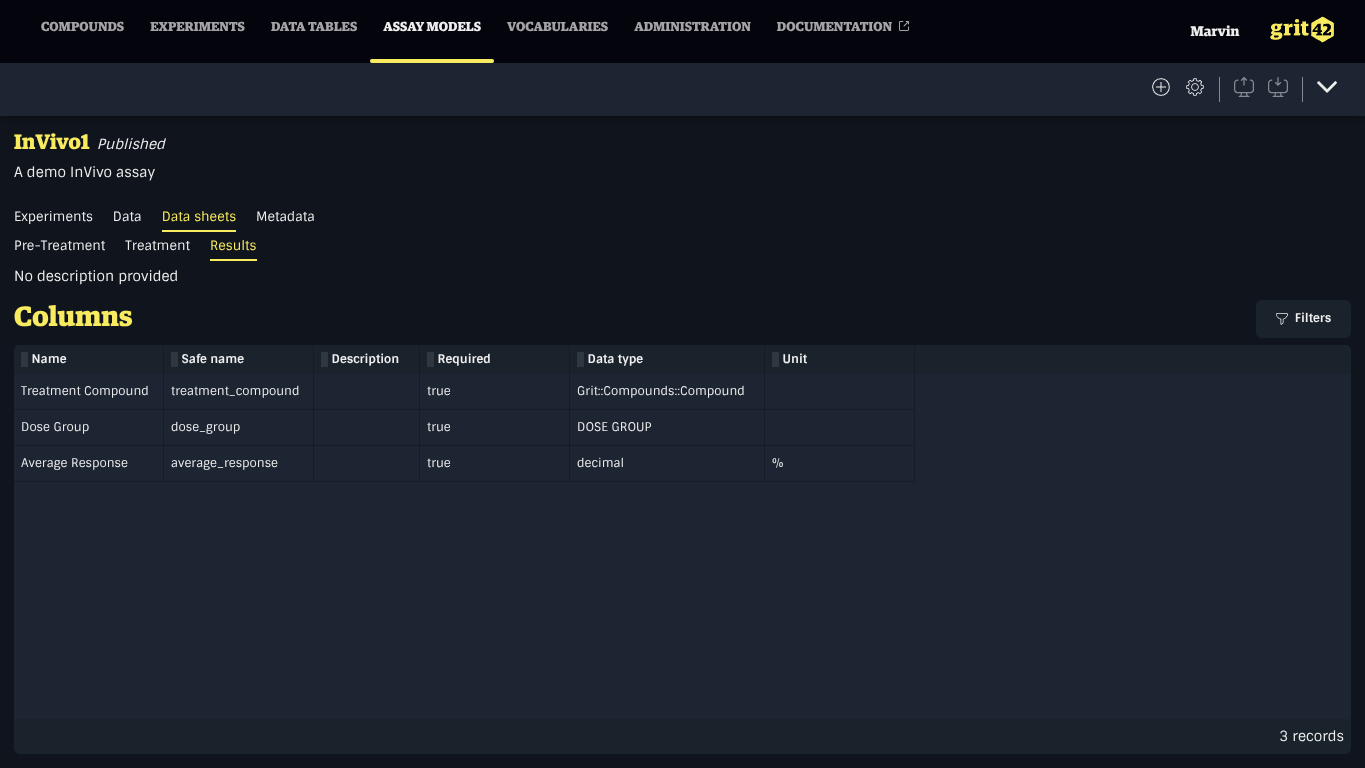Image resolution: width=1365 pixels, height=768 pixels.
Task: Open the Marvin user menu
Action: pyautogui.click(x=1214, y=31)
